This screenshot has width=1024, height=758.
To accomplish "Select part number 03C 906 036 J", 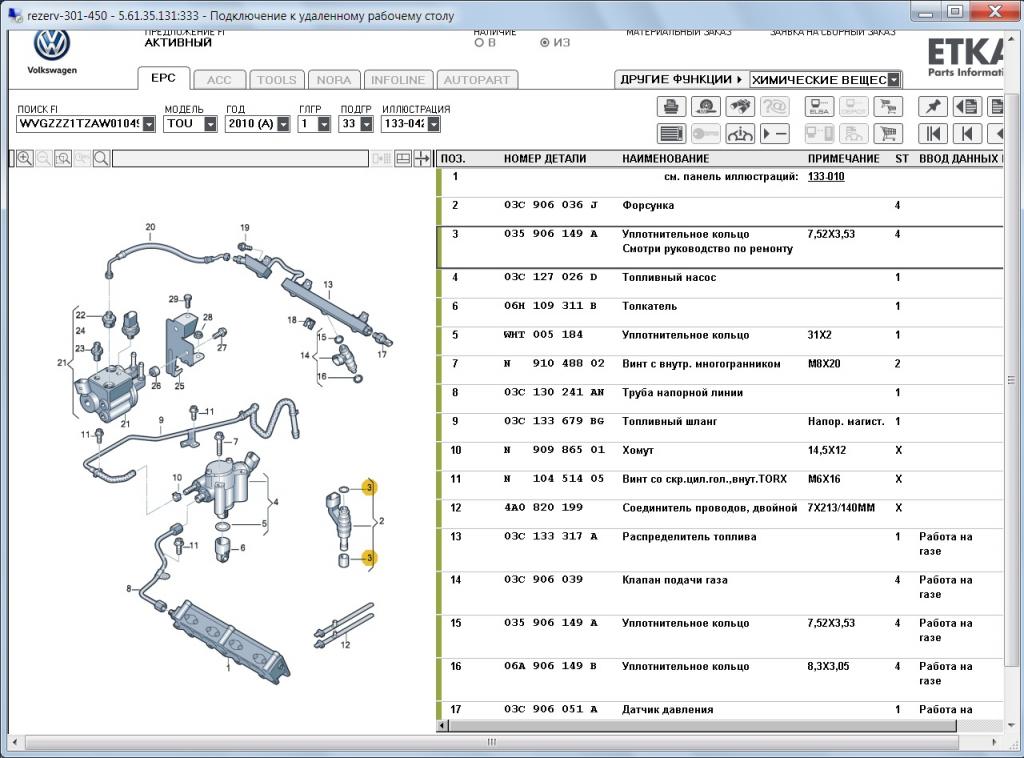I will point(551,205).
